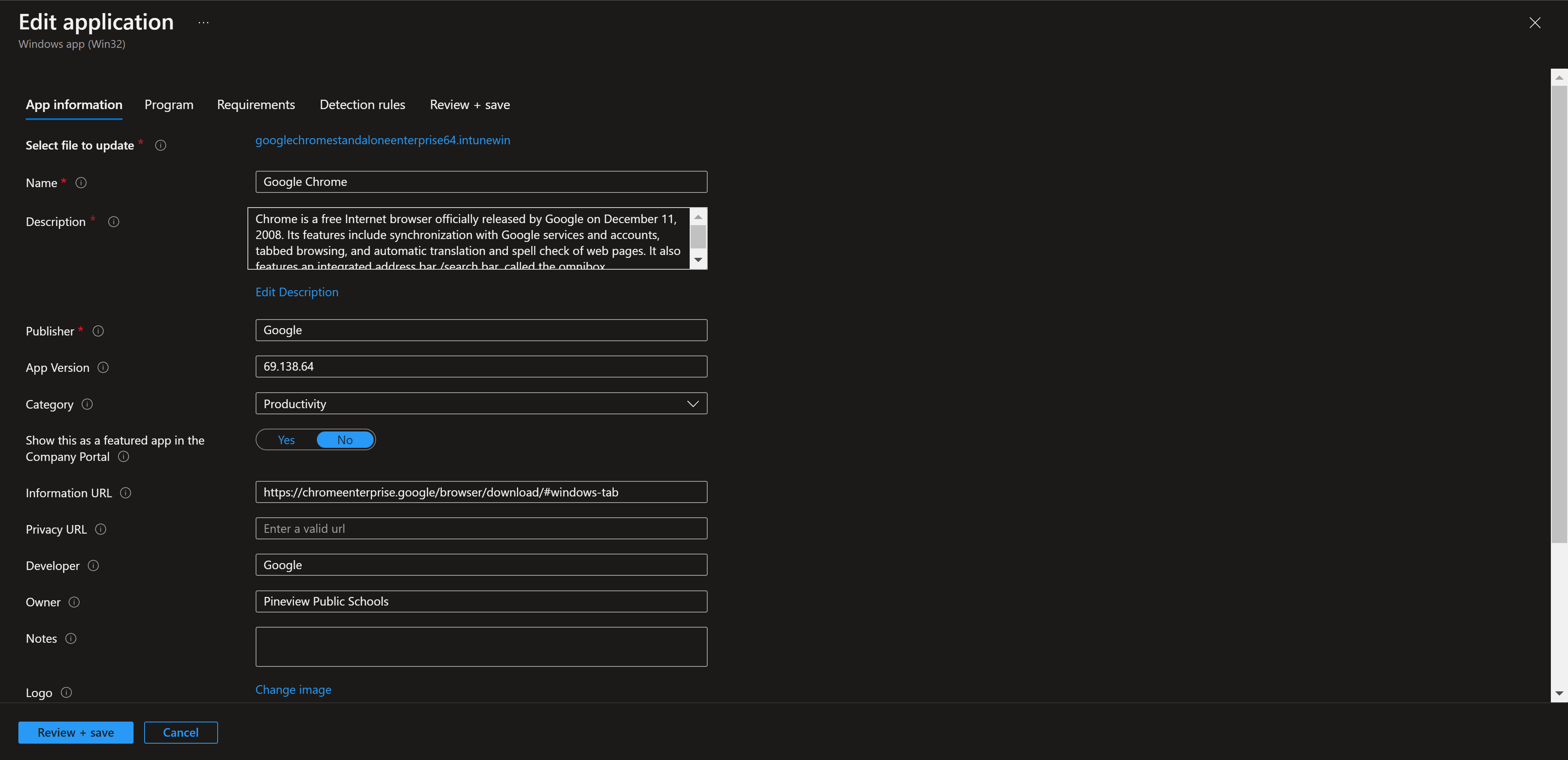This screenshot has width=1568, height=760.
Task: Click the Change image link
Action: (293, 690)
